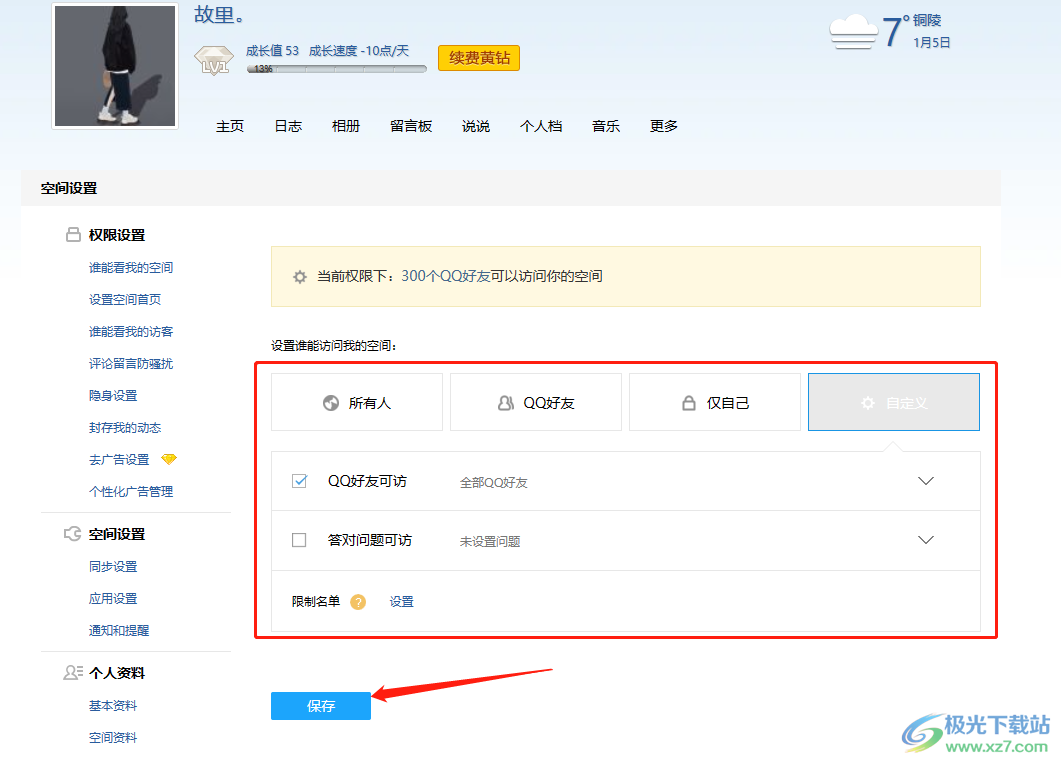Screen dimensions: 1061x763
Task: Click the 300个QQ好友 link
Action: pos(445,277)
